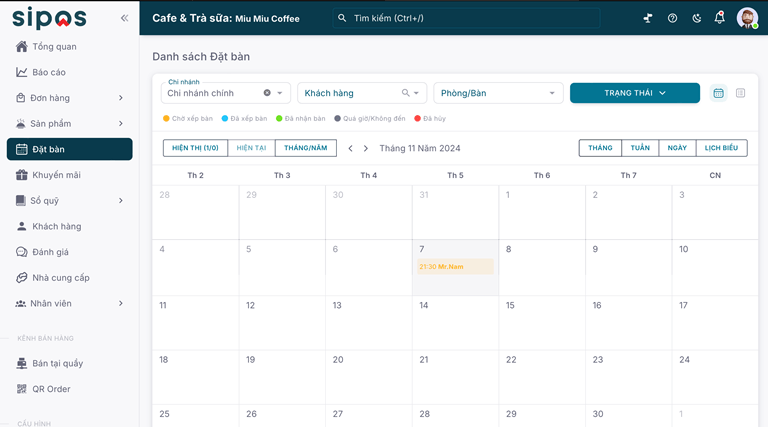Click the Miu Miu Coffee store name
Viewport: 768px width, 427px height.
coord(267,19)
